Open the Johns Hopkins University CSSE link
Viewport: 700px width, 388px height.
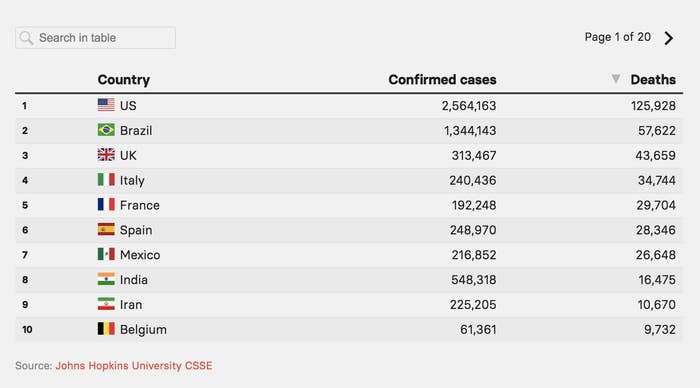(x=134, y=366)
